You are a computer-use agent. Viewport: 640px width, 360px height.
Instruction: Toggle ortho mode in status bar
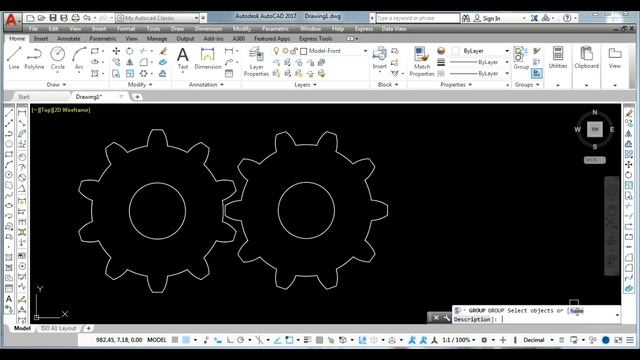pos(230,340)
